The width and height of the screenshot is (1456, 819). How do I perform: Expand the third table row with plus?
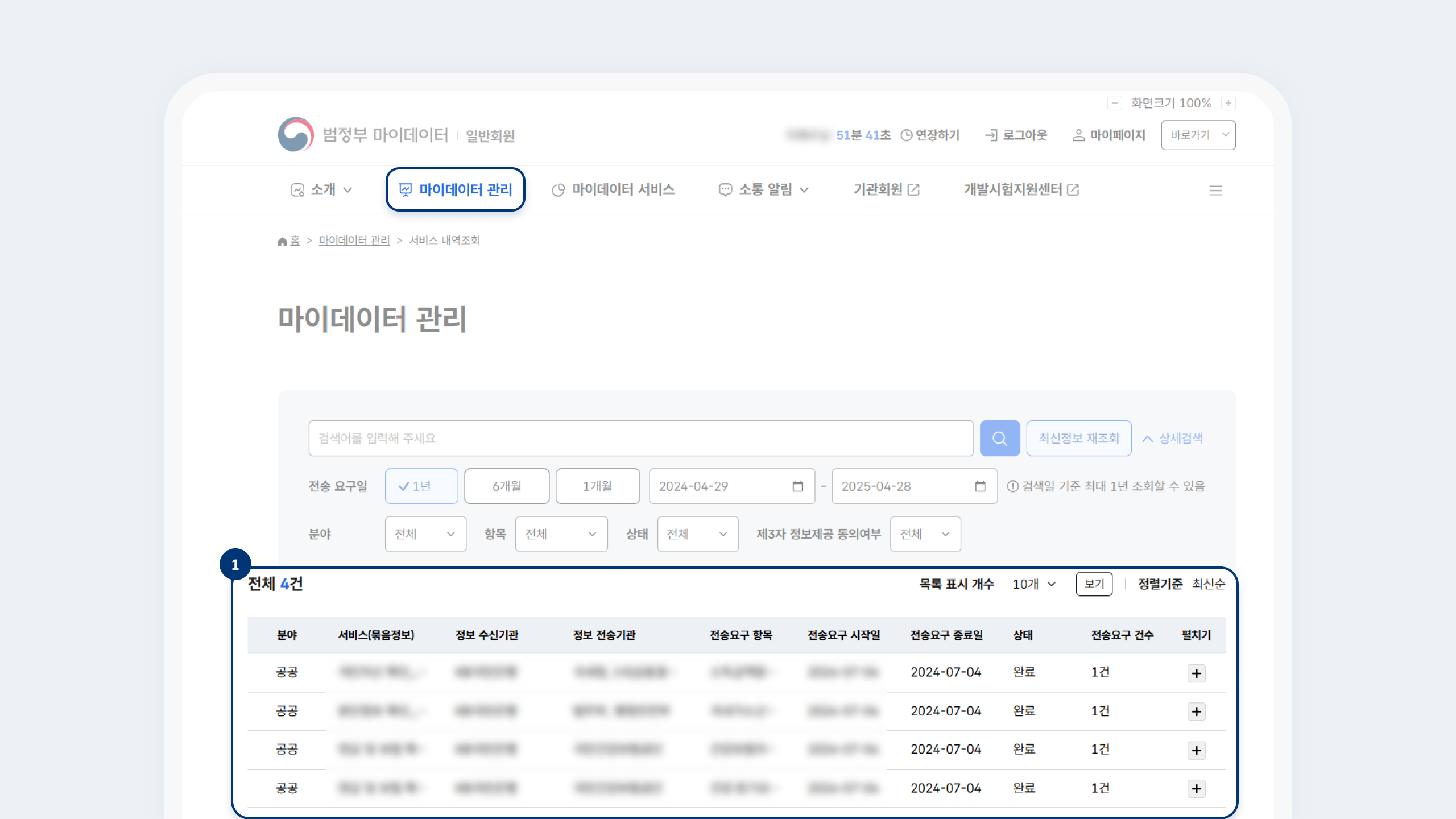[1197, 750]
